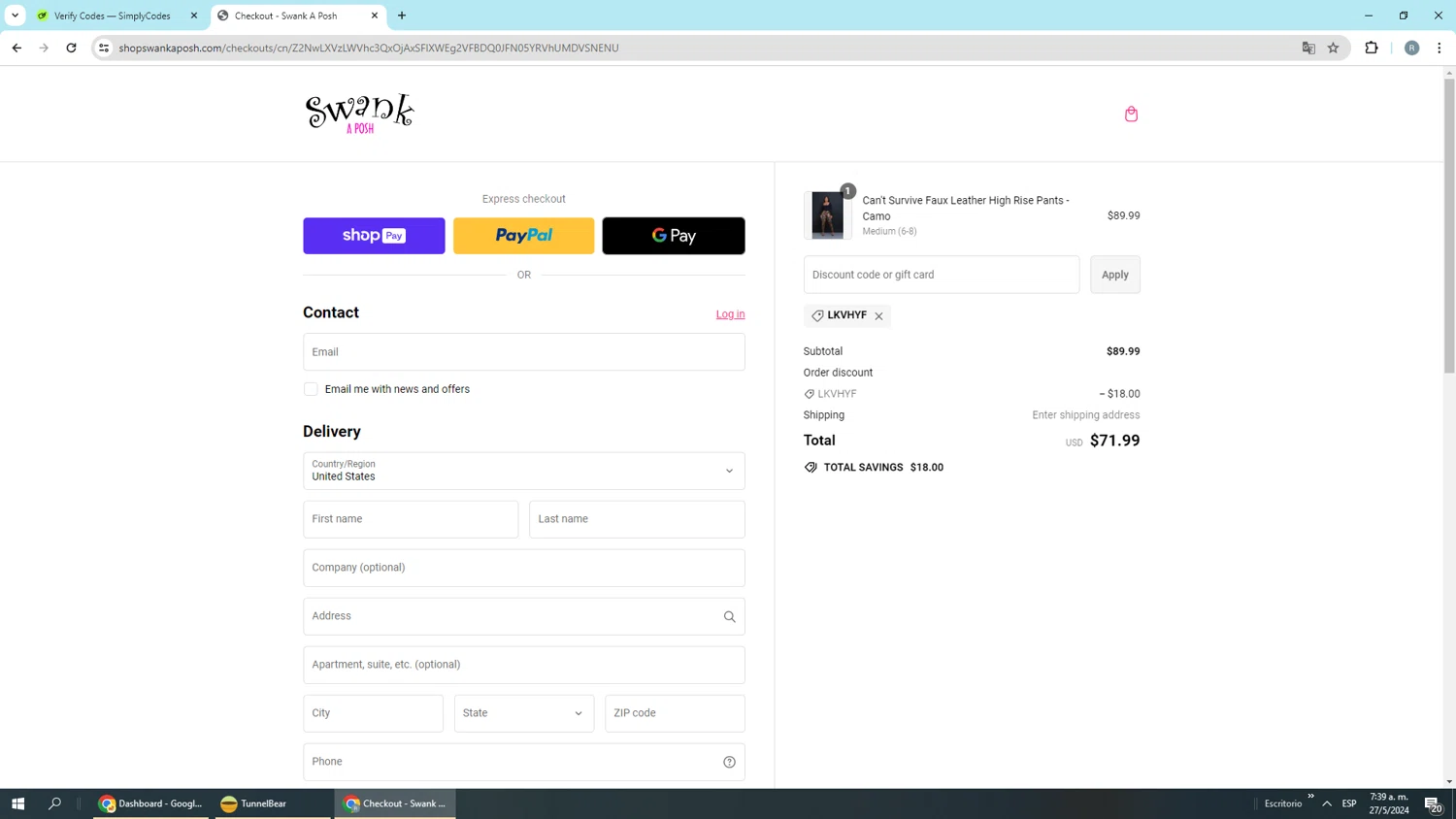Screen dimensions: 1456x819
Task: Click the Total $71.99 amount
Action: pos(1115,441)
